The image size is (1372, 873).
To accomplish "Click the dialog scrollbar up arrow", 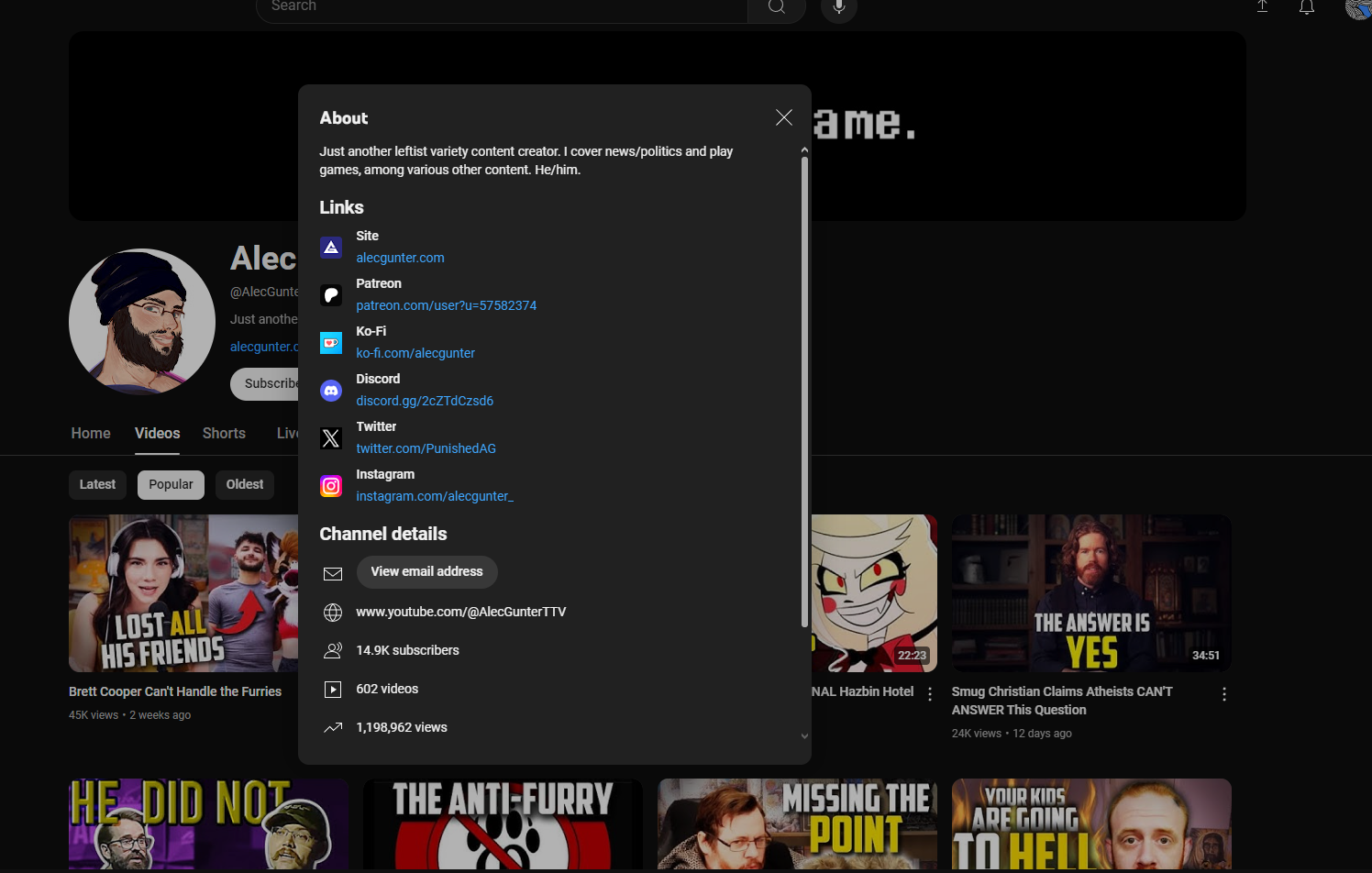I will coord(804,149).
